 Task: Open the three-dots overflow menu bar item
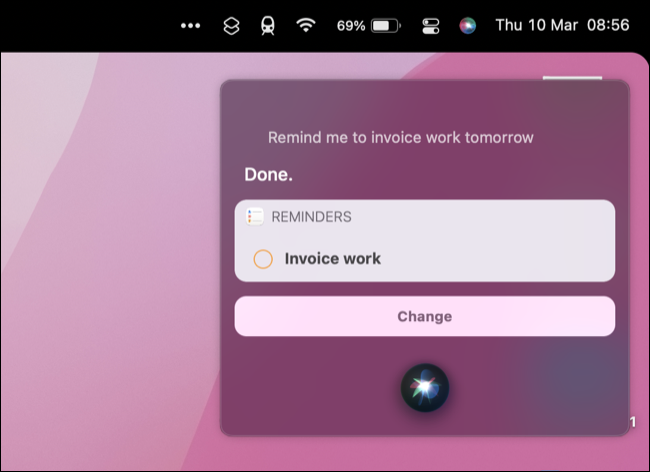[x=191, y=26]
